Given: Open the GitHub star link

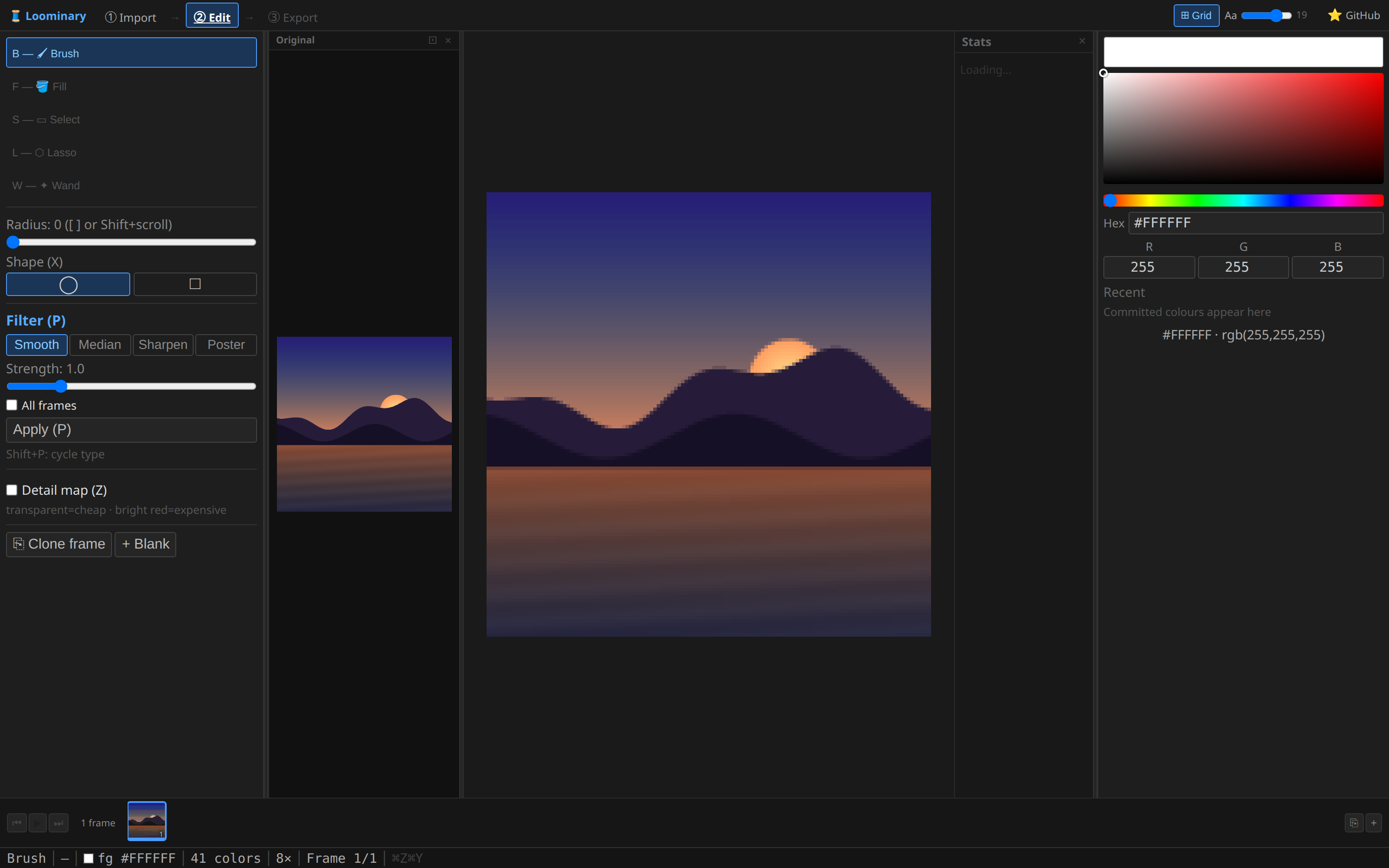Looking at the screenshot, I should (1353, 16).
